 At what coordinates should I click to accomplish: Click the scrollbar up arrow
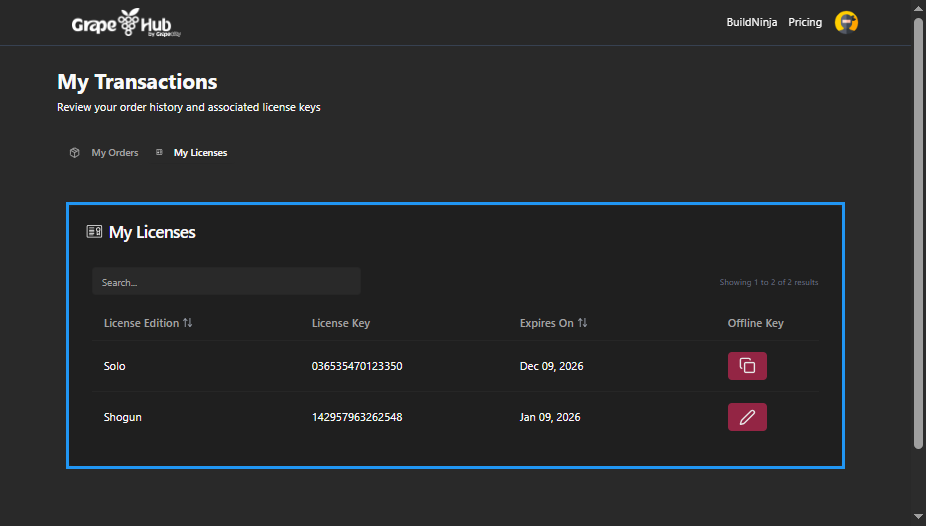pyautogui.click(x=918, y=7)
